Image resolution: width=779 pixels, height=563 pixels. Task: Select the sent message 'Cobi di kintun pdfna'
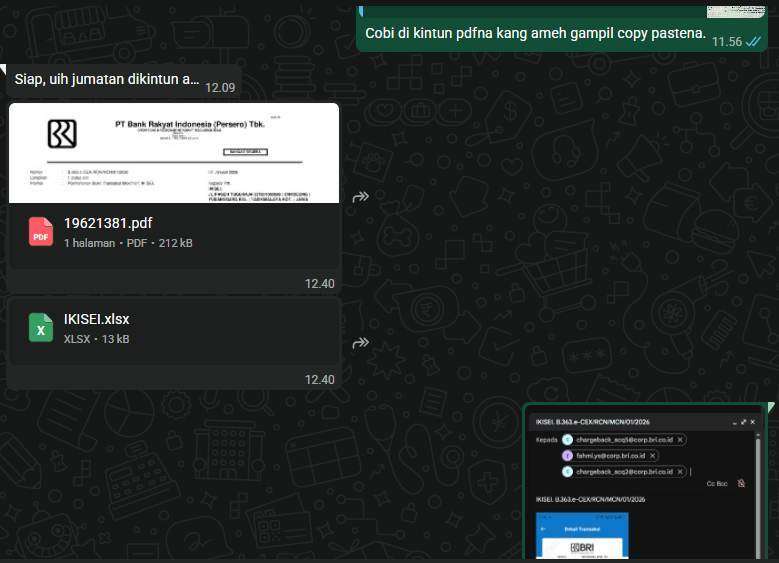click(535, 33)
